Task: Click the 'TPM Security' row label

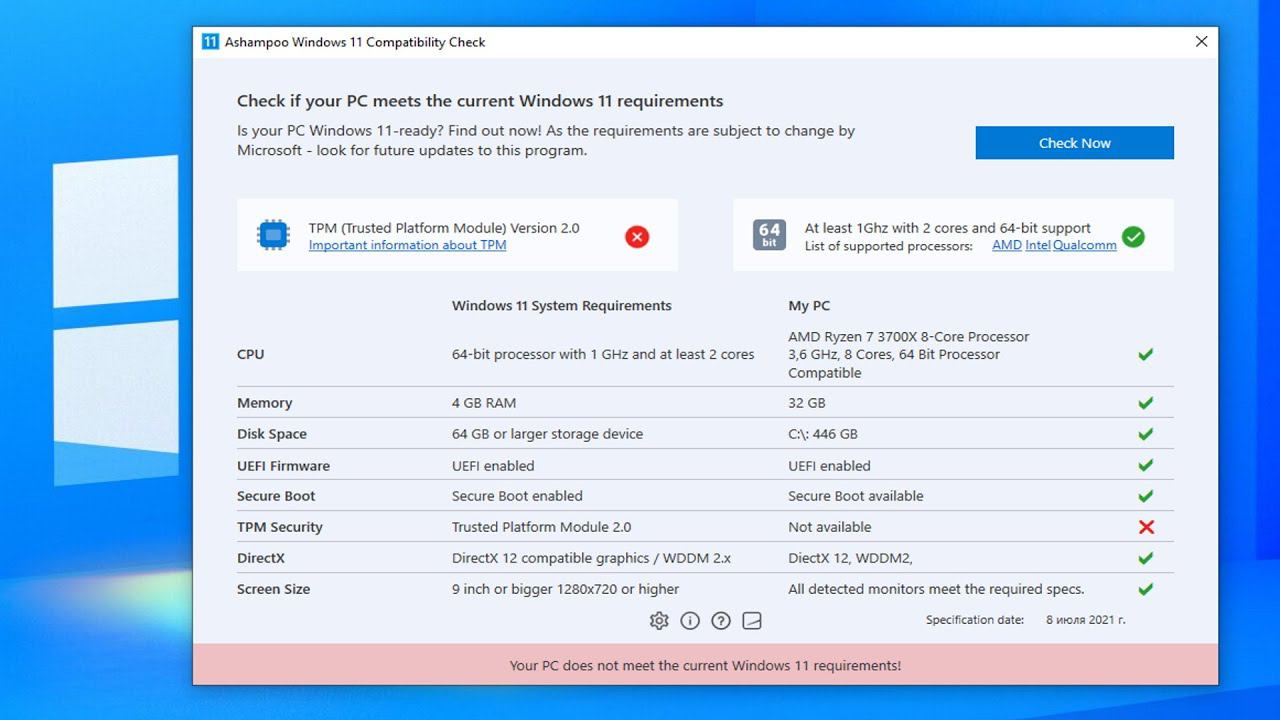Action: click(x=280, y=527)
